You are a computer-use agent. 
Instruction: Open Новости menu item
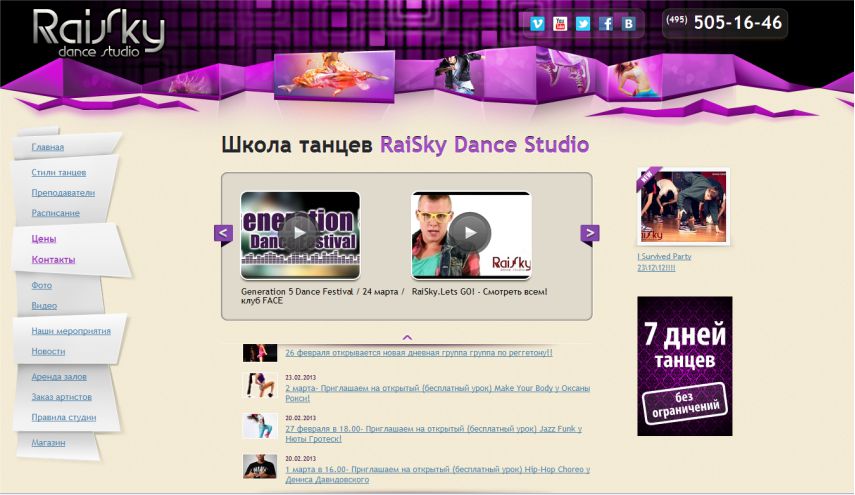click(x=48, y=351)
